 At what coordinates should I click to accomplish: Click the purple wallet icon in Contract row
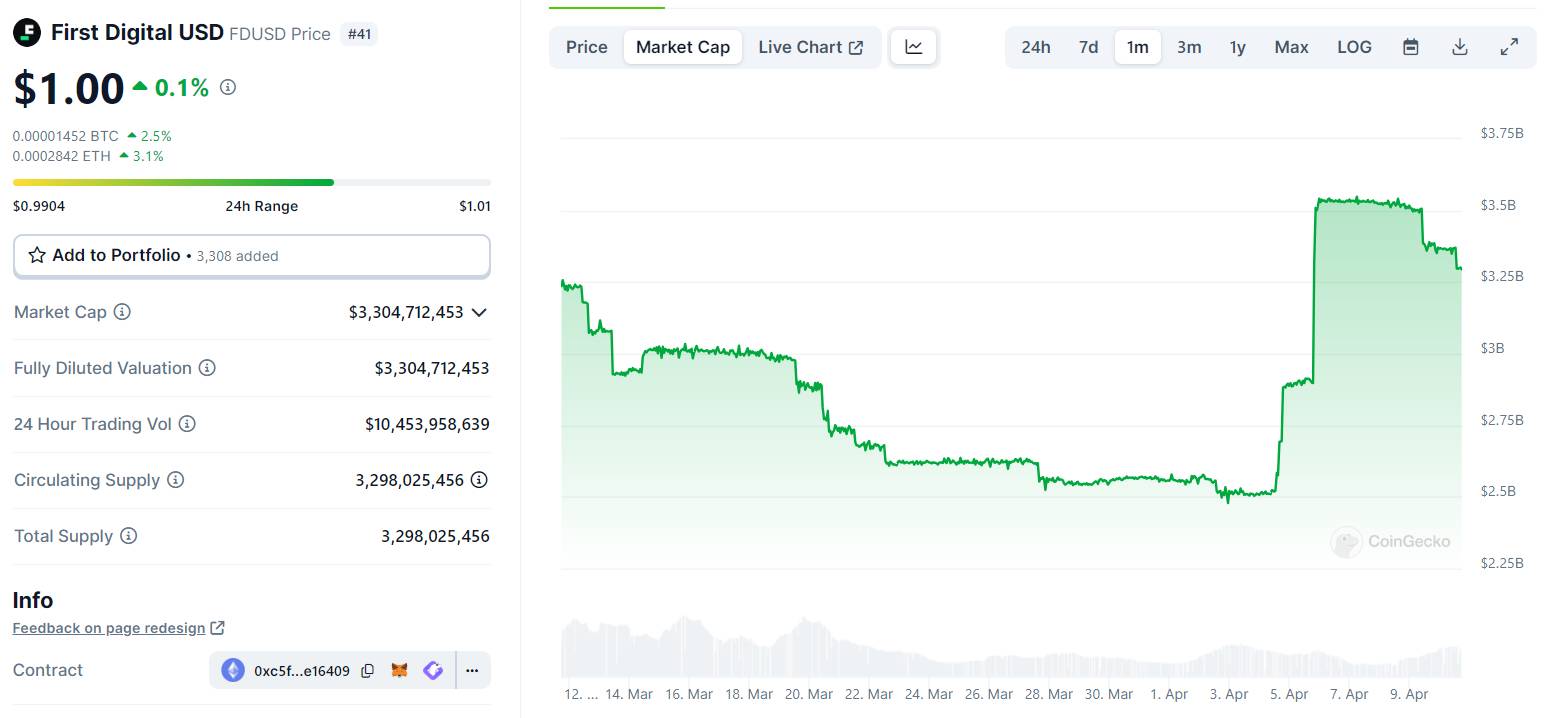(x=433, y=670)
